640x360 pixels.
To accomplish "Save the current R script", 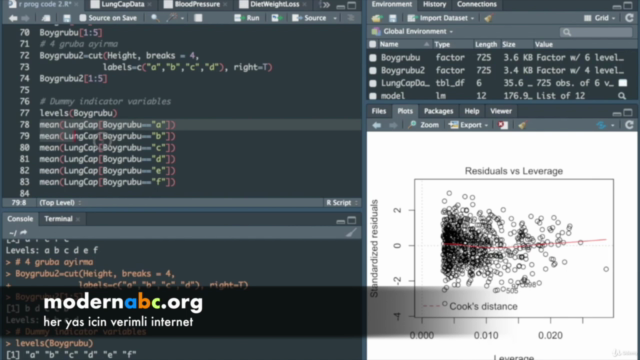I will [67, 18].
